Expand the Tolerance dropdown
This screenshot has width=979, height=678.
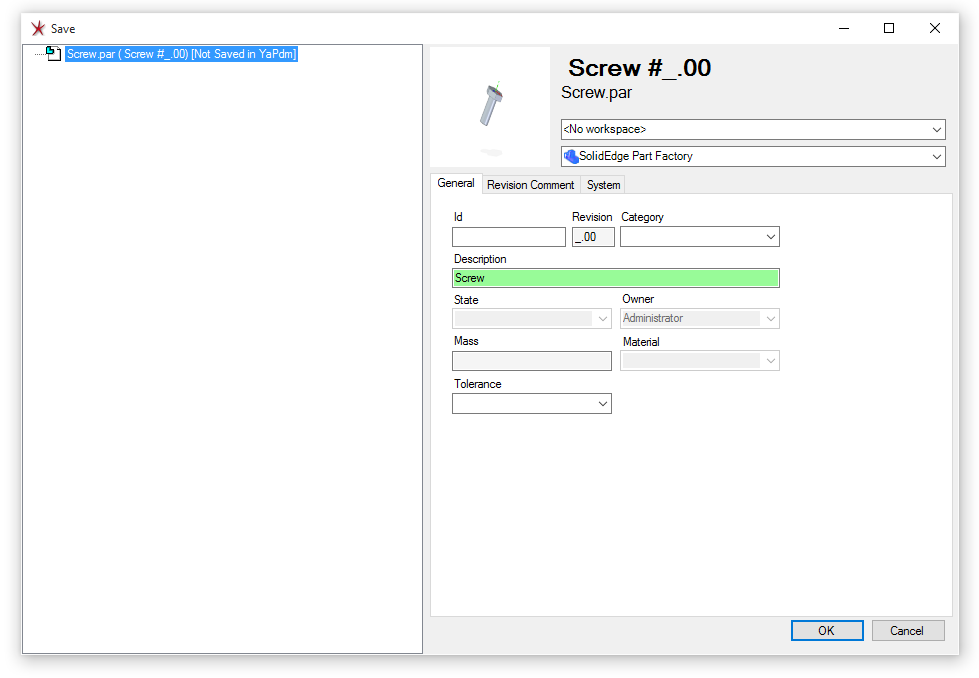click(x=531, y=403)
